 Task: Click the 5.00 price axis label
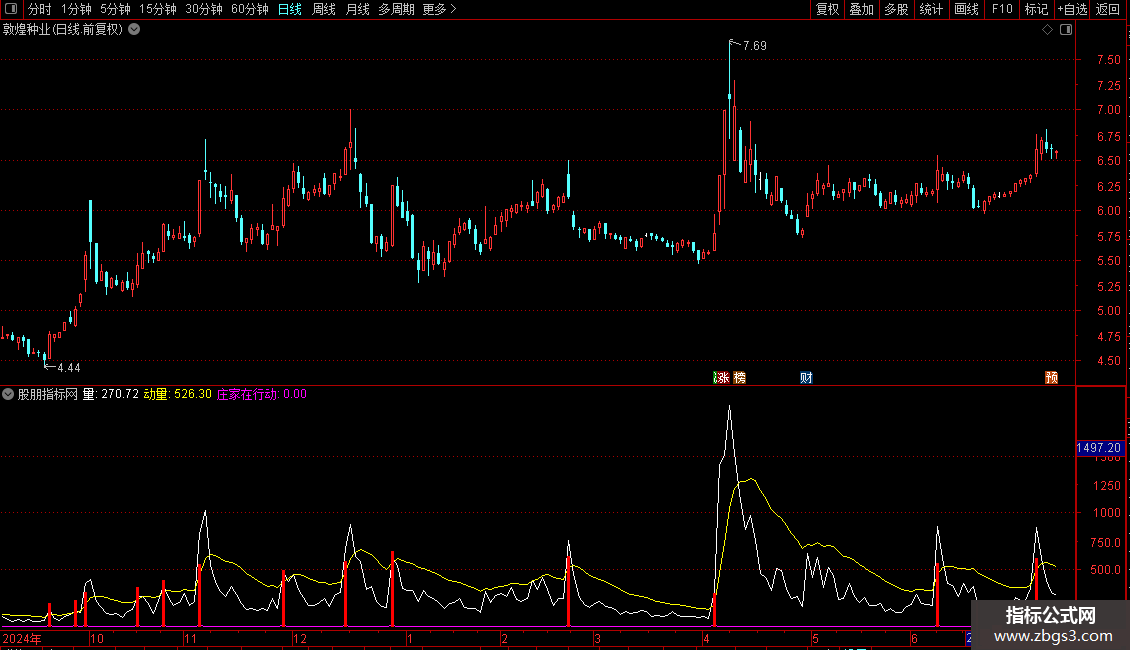click(1108, 311)
